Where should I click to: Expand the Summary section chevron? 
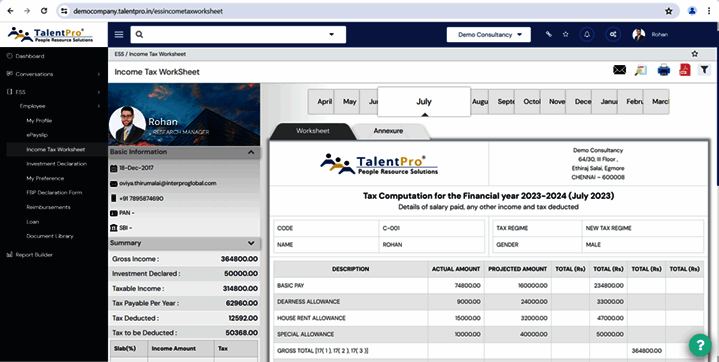(251, 243)
